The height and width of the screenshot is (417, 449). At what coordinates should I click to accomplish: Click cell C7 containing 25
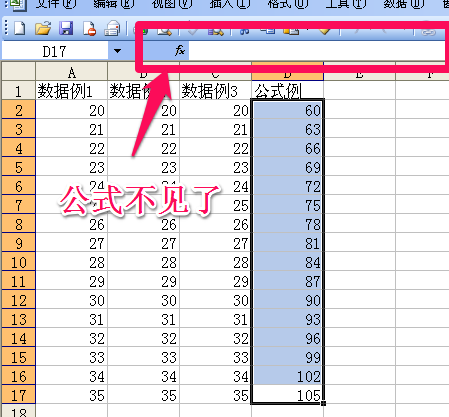point(215,205)
